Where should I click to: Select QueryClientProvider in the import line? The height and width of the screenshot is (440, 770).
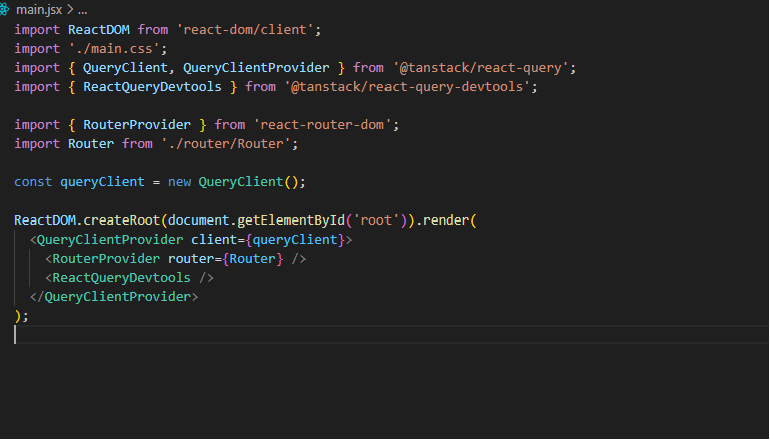tap(256, 68)
